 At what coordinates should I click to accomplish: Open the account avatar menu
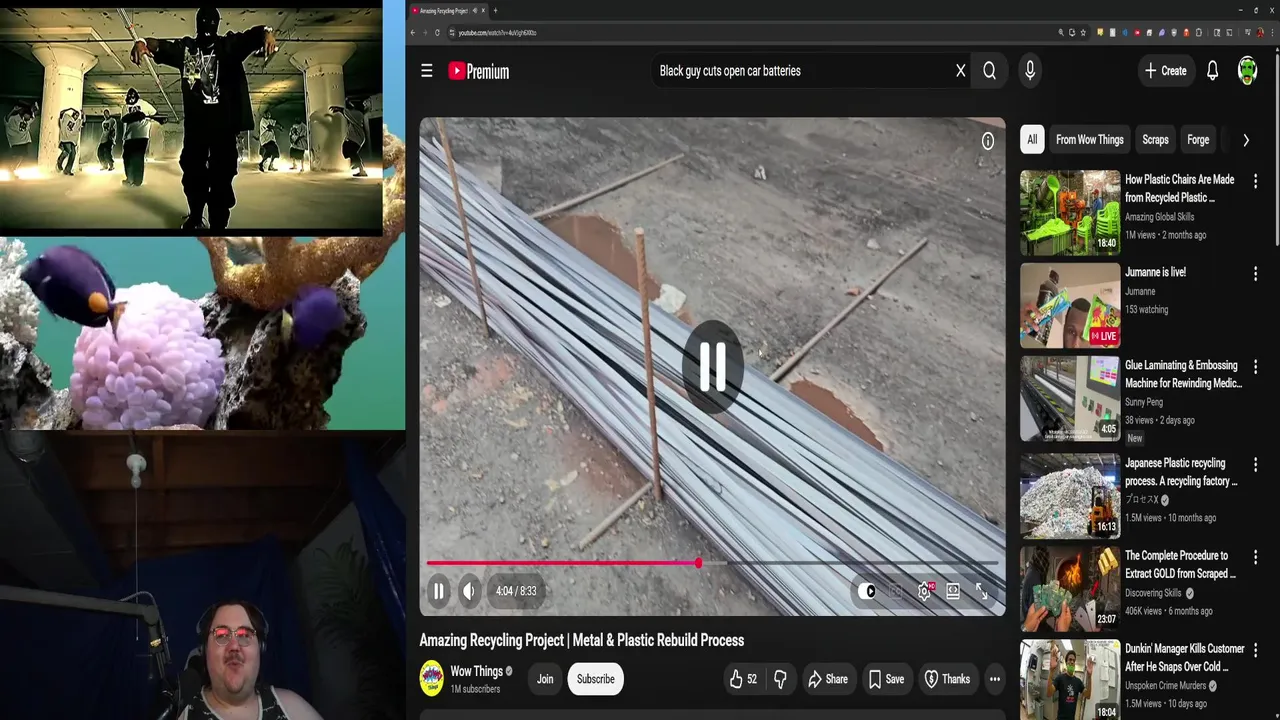[1247, 71]
